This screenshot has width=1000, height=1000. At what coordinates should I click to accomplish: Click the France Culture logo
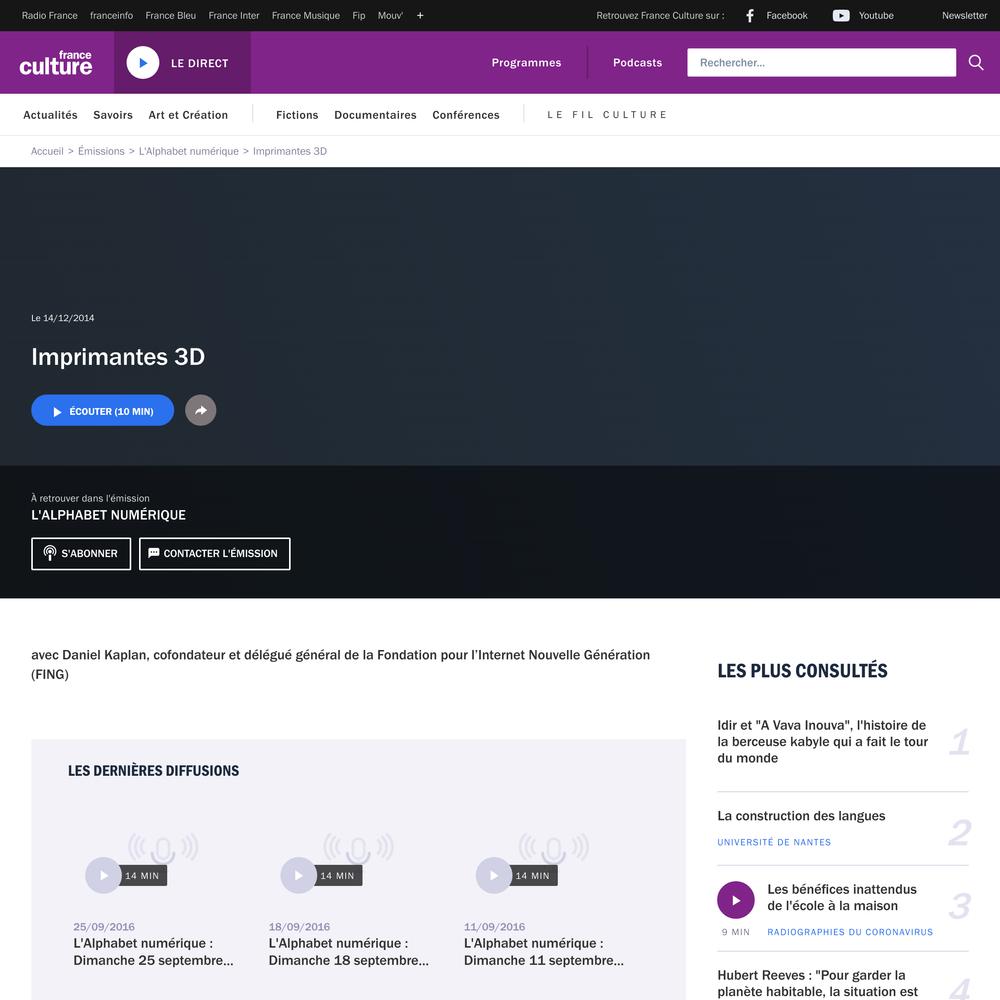click(56, 63)
